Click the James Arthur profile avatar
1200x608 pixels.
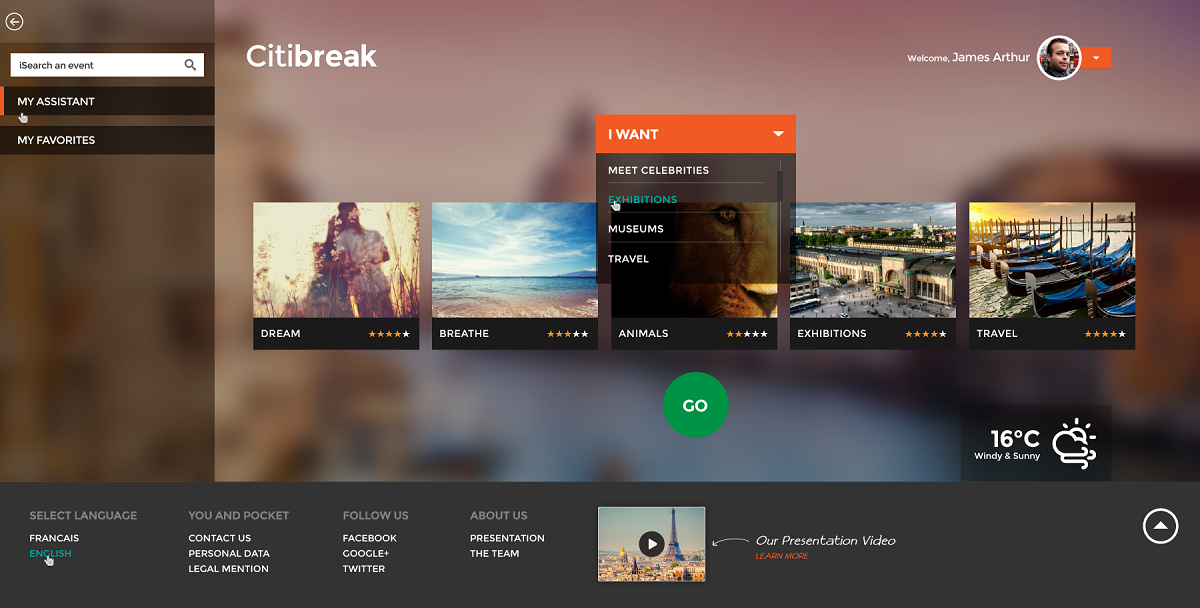[x=1059, y=58]
